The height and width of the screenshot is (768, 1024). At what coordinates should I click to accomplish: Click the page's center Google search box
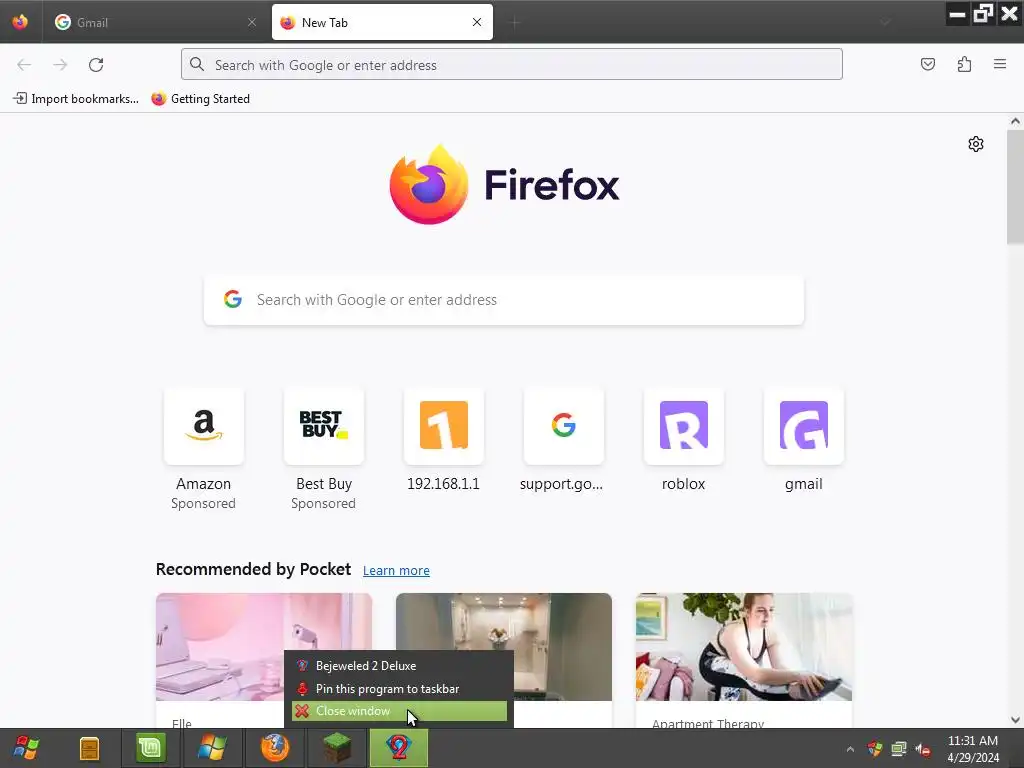point(504,300)
